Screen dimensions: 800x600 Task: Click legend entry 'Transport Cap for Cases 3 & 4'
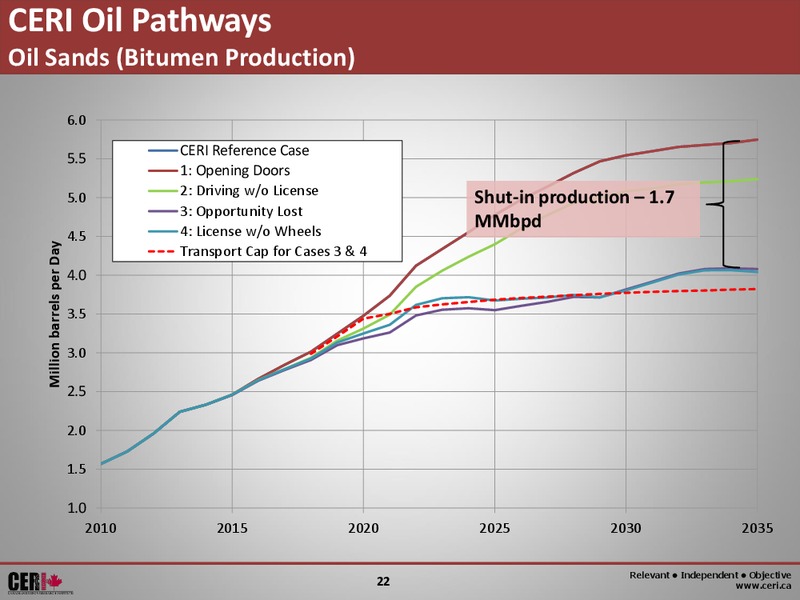(273, 252)
